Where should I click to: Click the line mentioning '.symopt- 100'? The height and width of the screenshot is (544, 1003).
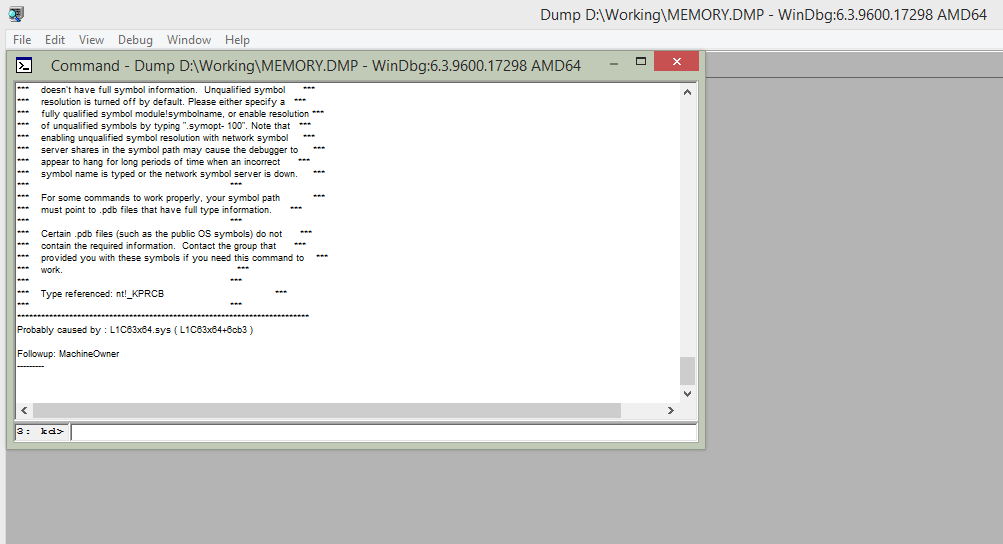tap(165, 126)
